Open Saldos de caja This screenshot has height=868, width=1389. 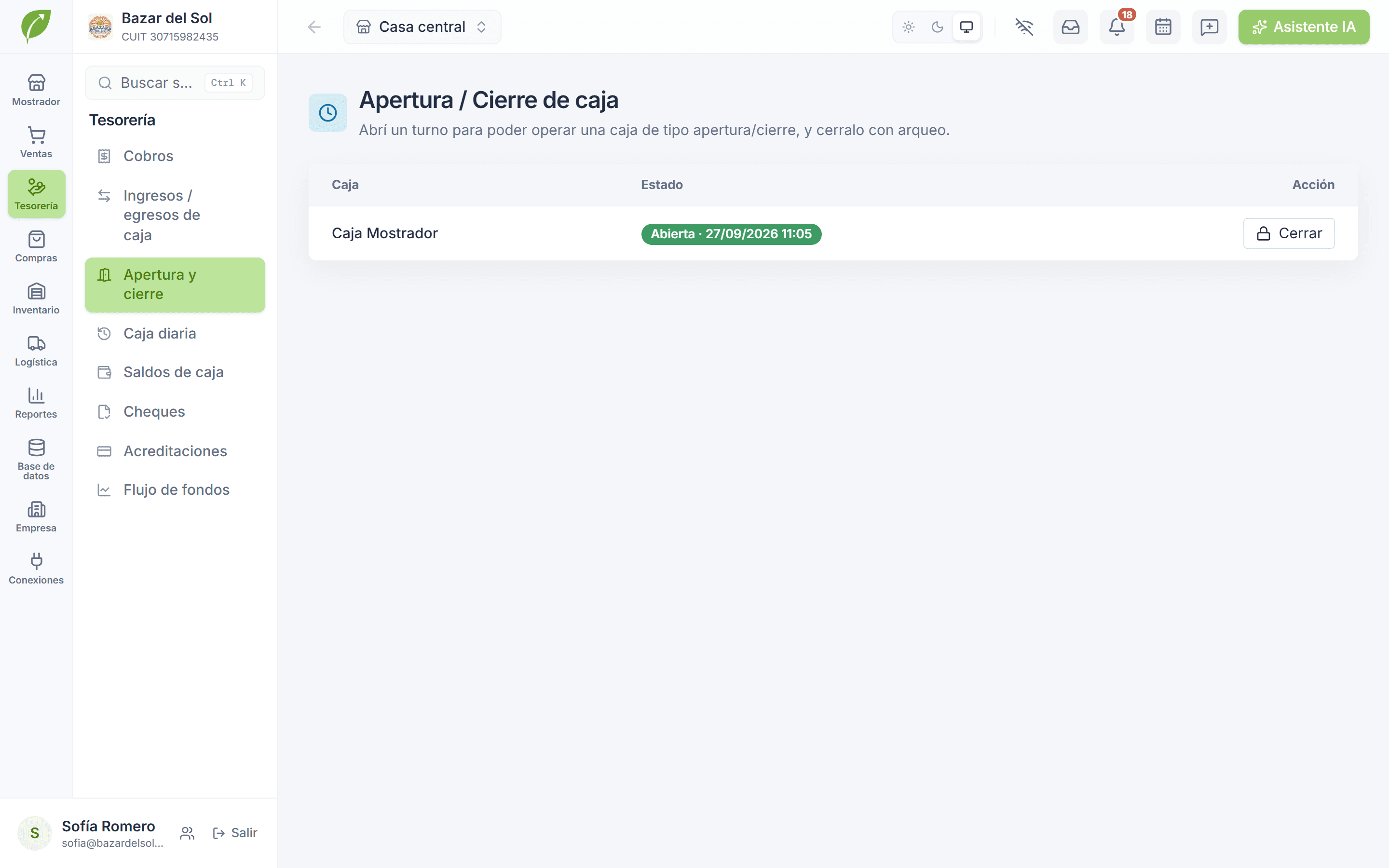pos(175,372)
